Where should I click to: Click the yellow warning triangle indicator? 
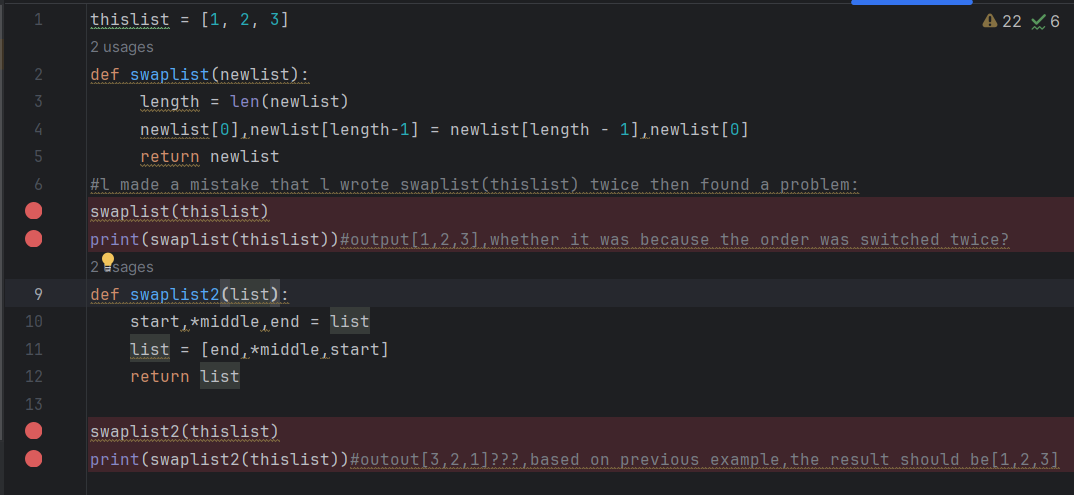(990, 20)
